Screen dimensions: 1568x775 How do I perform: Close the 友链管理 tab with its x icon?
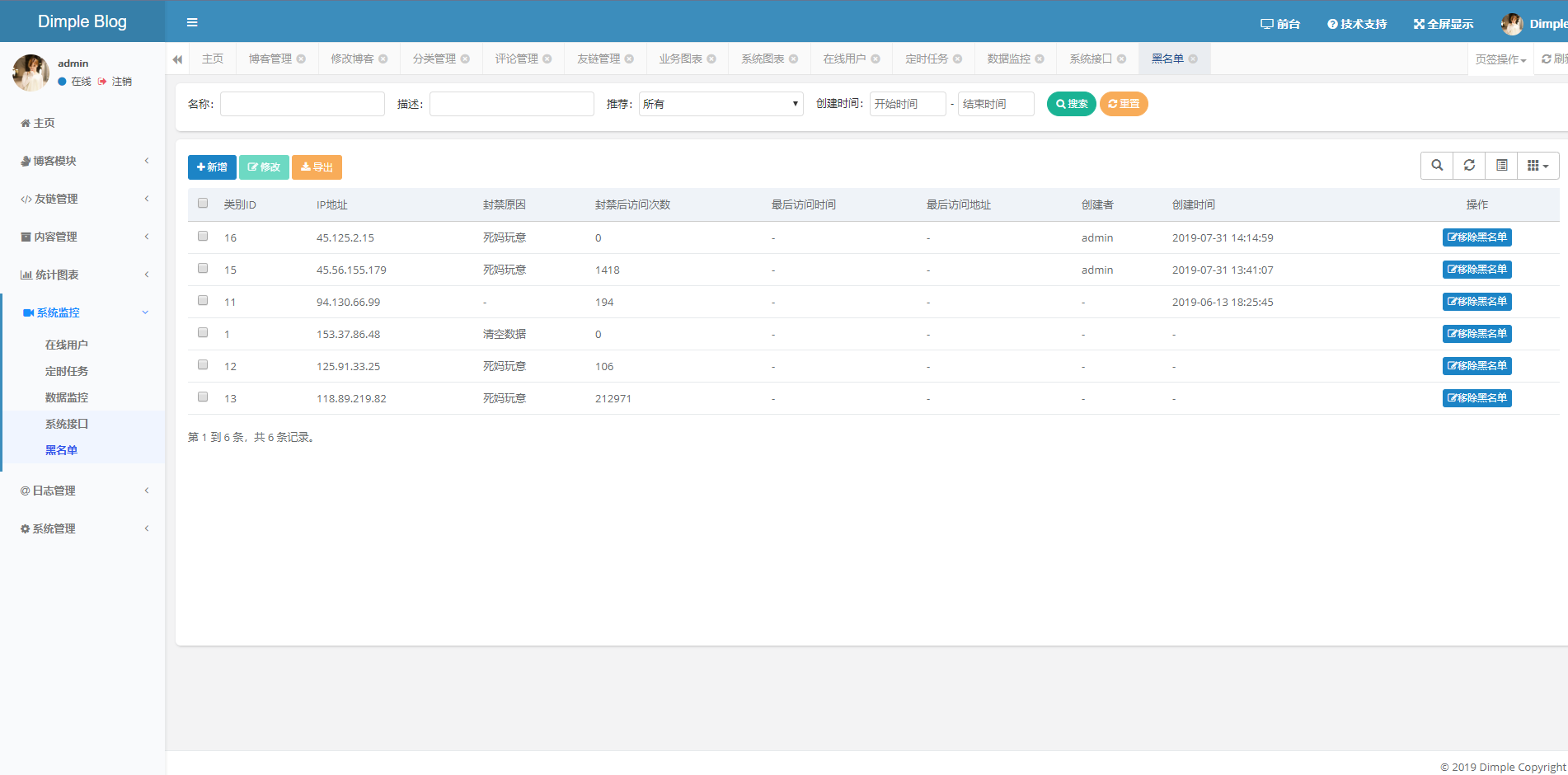click(629, 59)
